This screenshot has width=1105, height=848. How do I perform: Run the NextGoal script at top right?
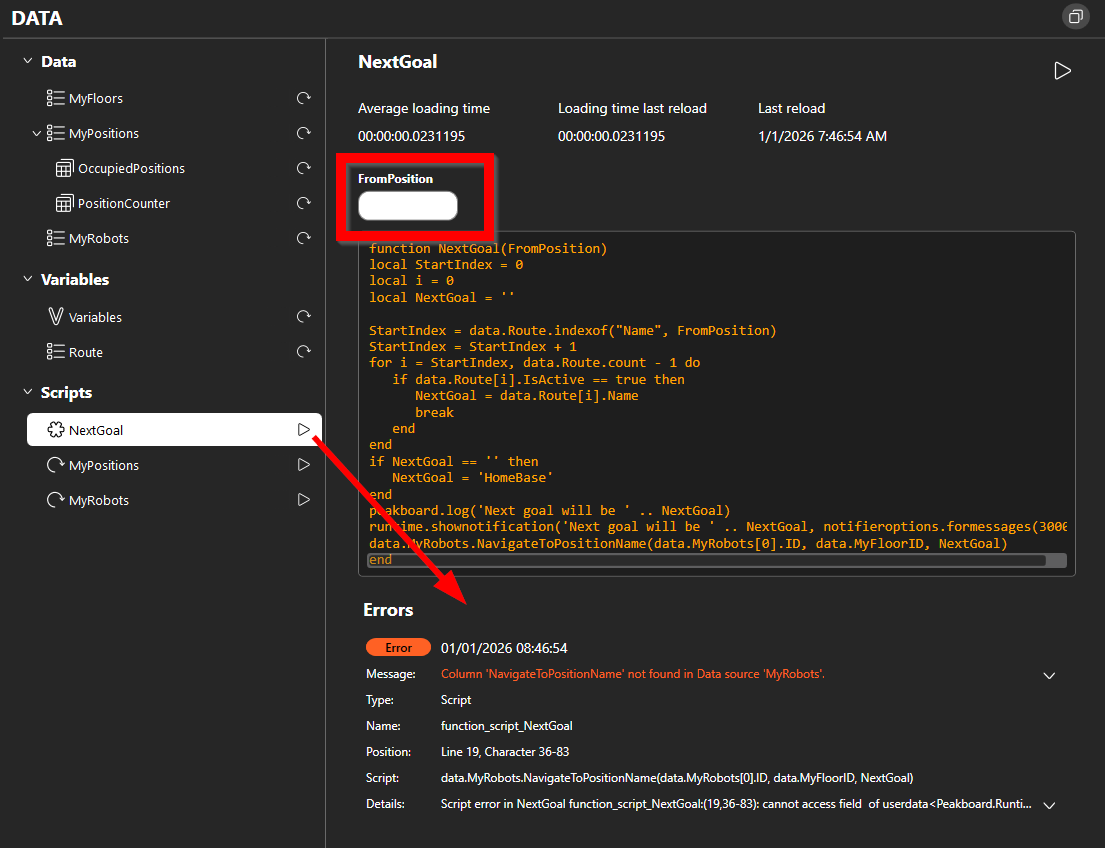pyautogui.click(x=1062, y=70)
